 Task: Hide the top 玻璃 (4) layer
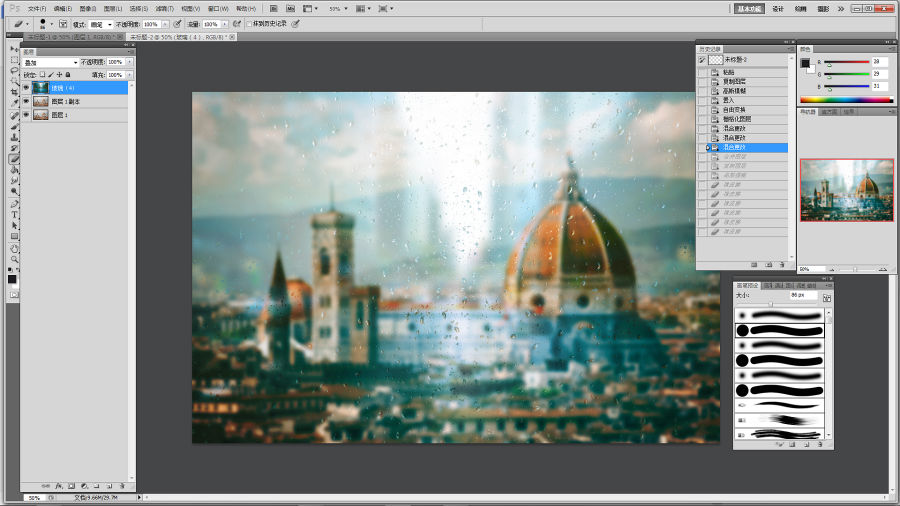(26, 88)
